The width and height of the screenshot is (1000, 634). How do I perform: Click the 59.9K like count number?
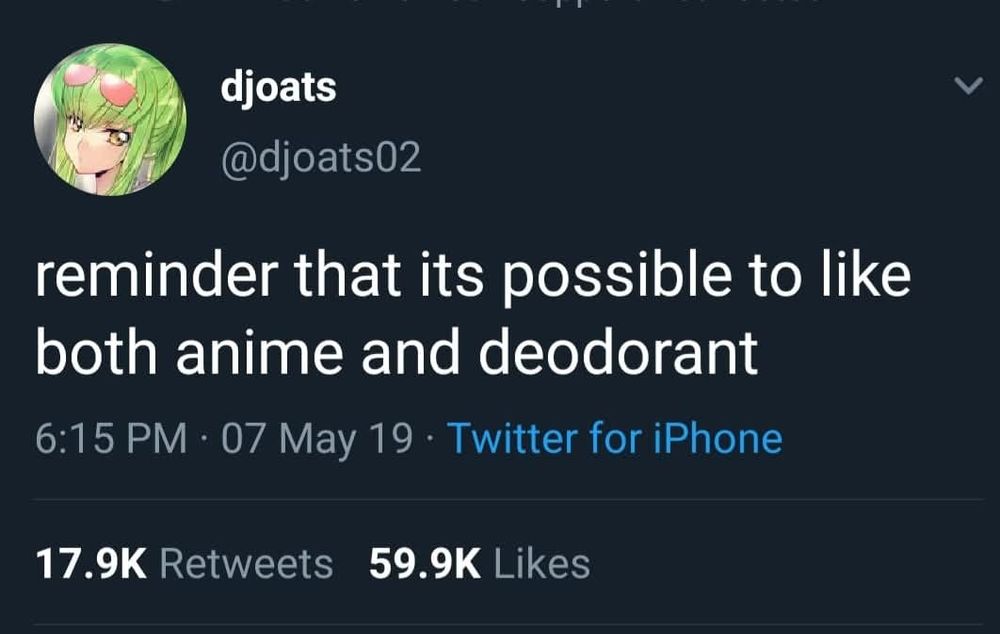tap(425, 564)
